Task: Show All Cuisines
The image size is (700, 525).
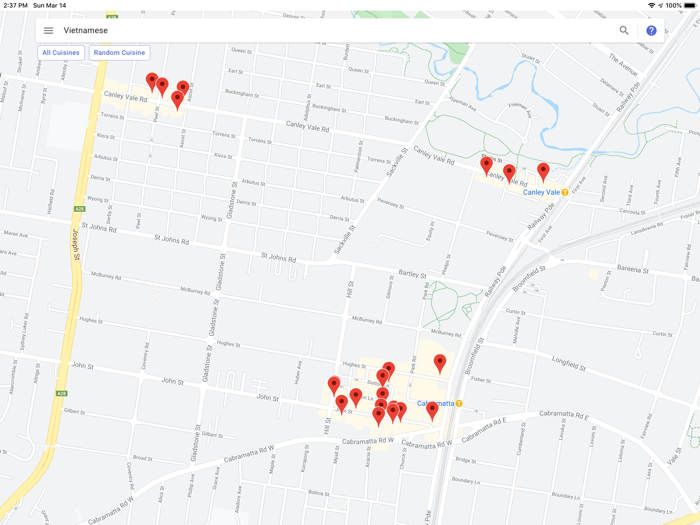Action: point(61,53)
